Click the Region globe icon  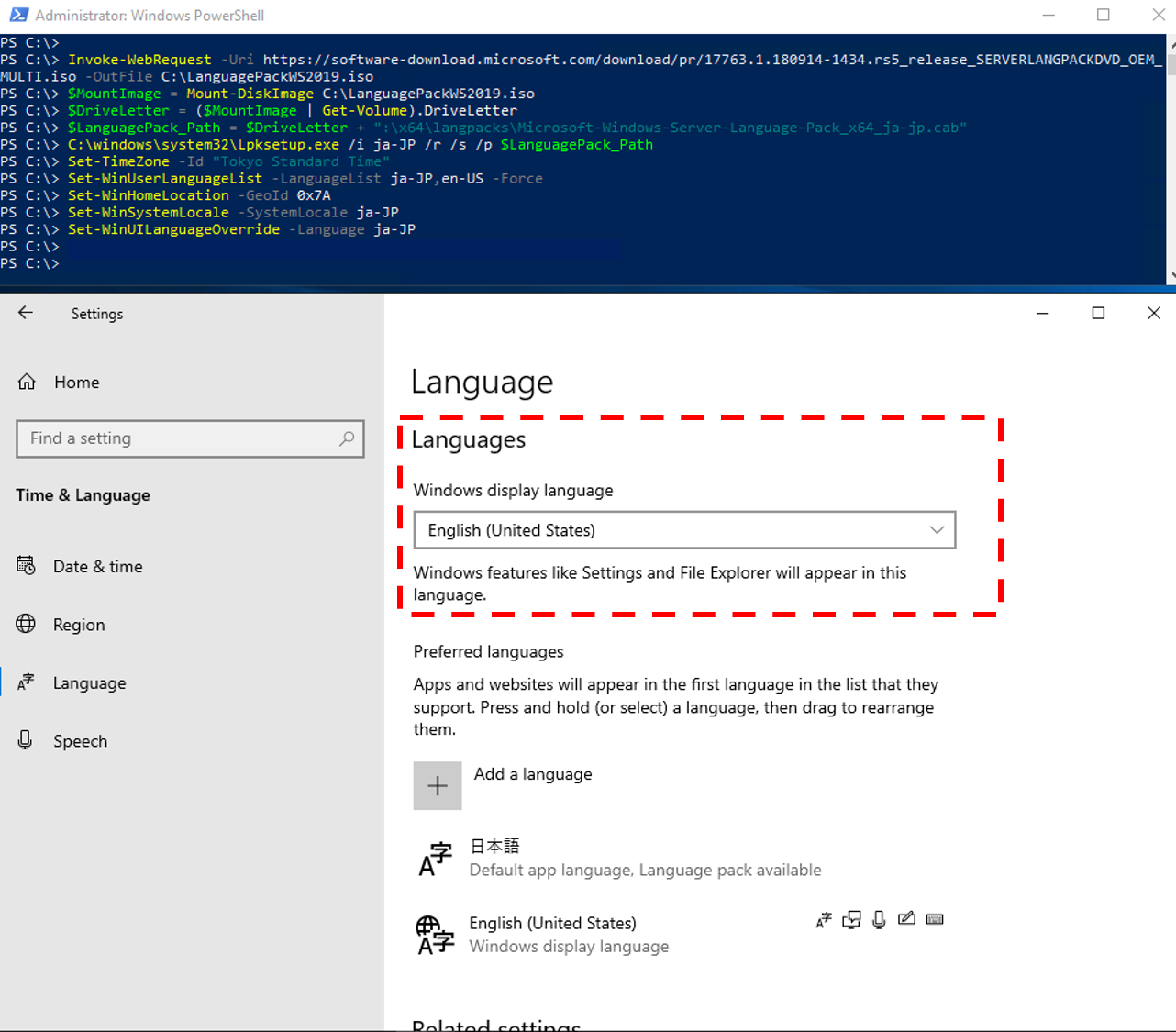point(26,624)
